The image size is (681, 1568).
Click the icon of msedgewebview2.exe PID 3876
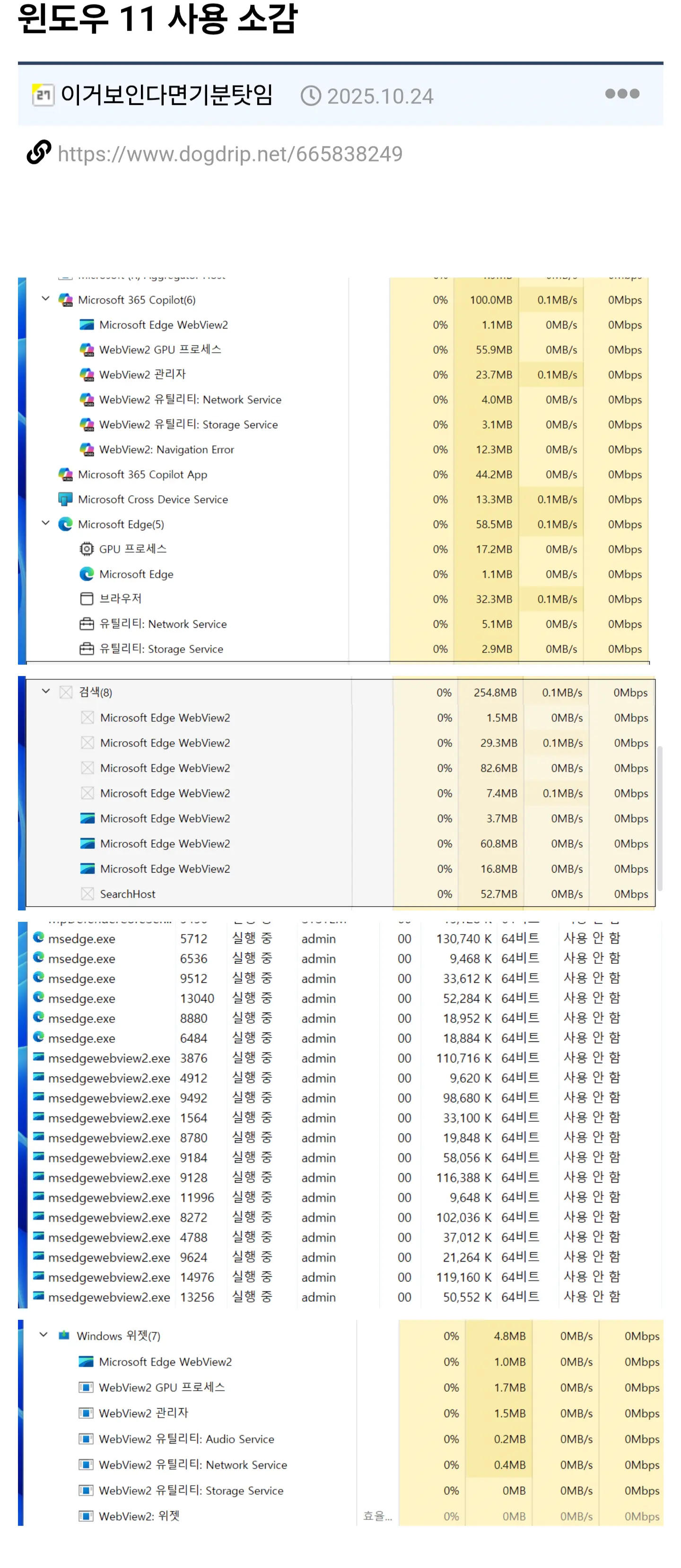(x=38, y=1057)
